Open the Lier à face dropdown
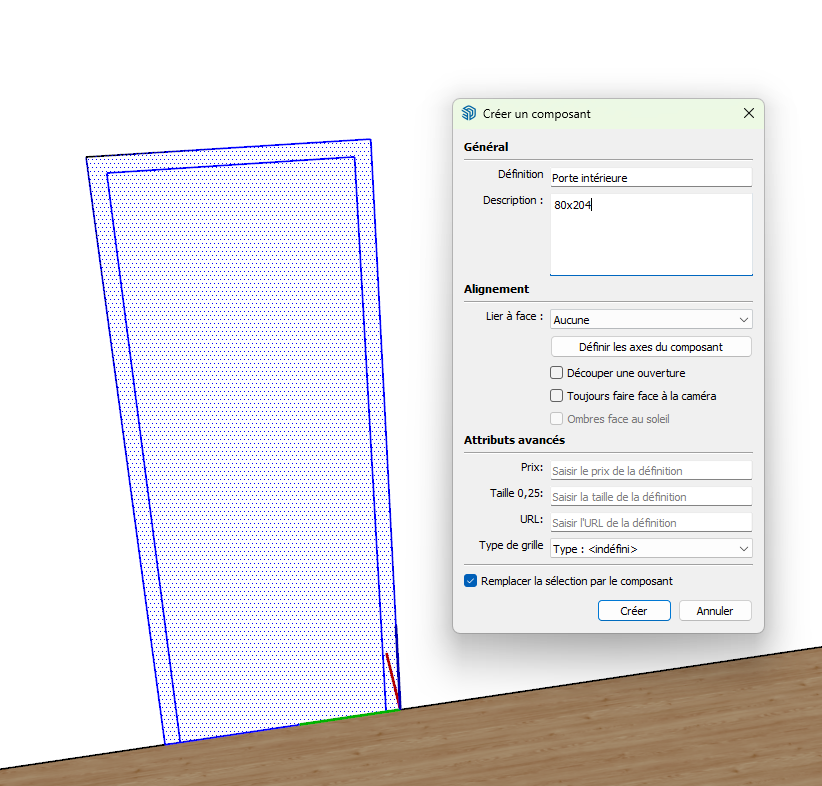822x786 pixels. tap(651, 319)
